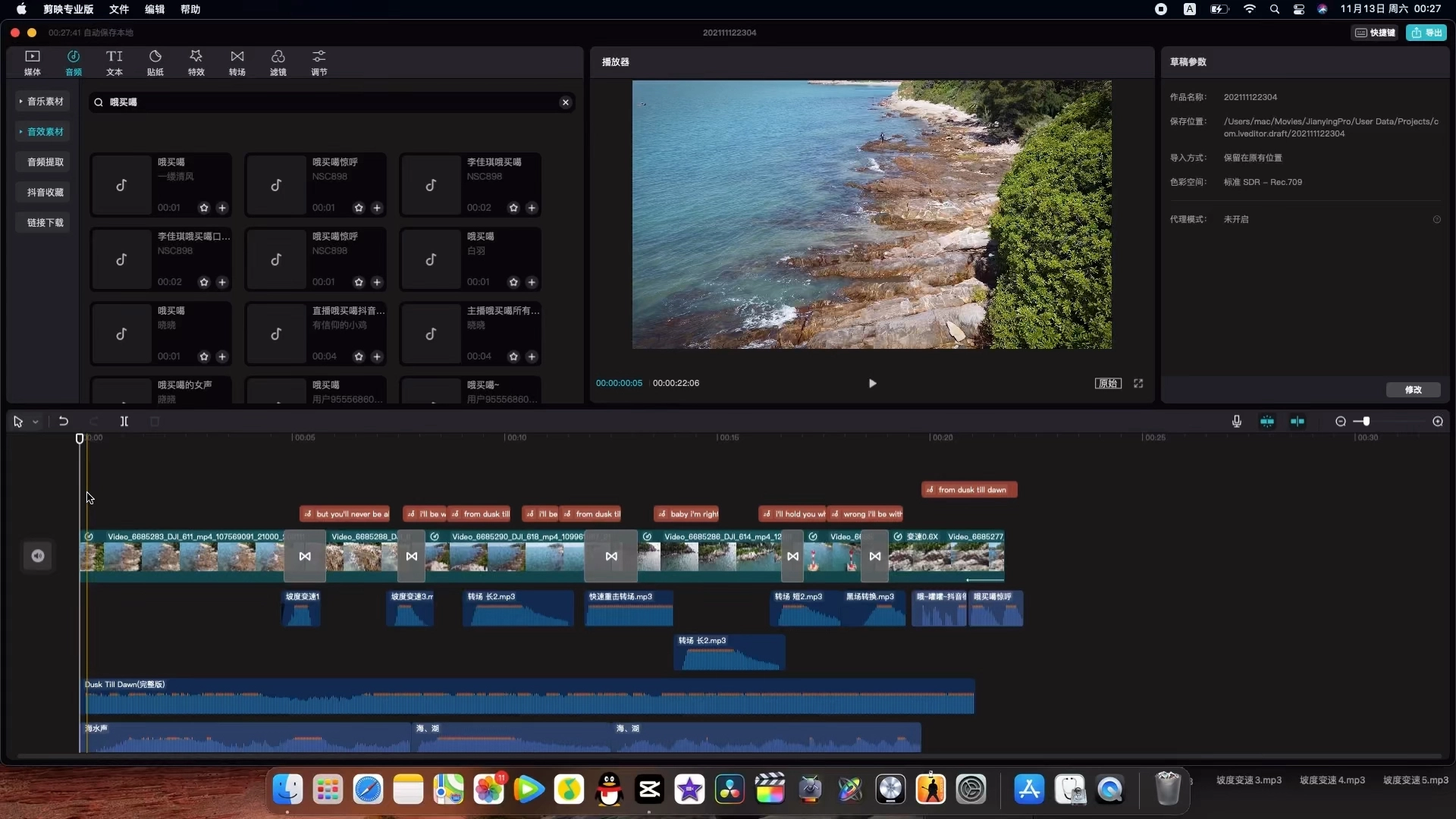Open the 特效 effects tab
This screenshot has width=1456, height=819.
[x=196, y=63]
